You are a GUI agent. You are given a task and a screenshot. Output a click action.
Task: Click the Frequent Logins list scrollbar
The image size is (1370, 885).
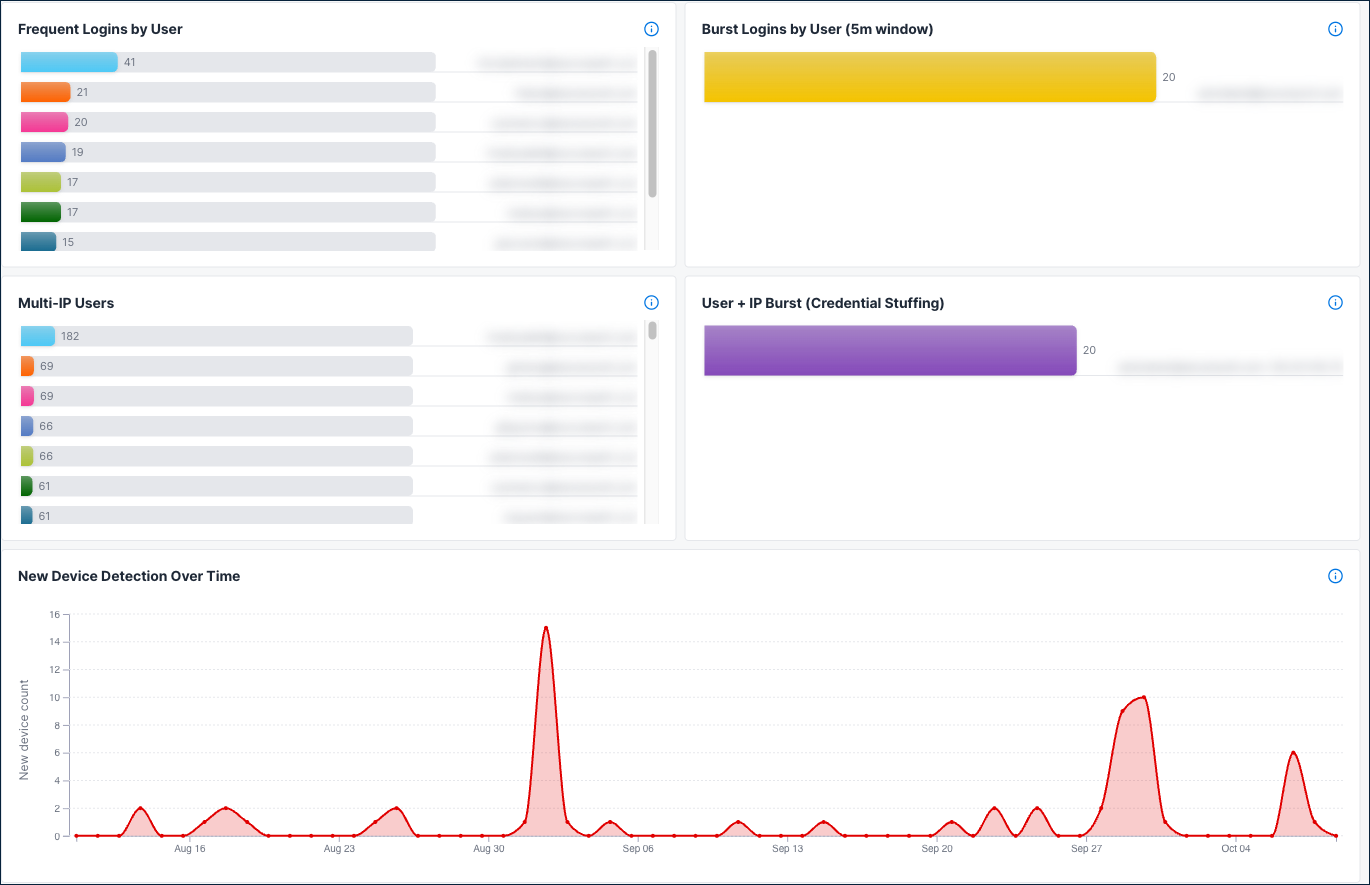[652, 124]
